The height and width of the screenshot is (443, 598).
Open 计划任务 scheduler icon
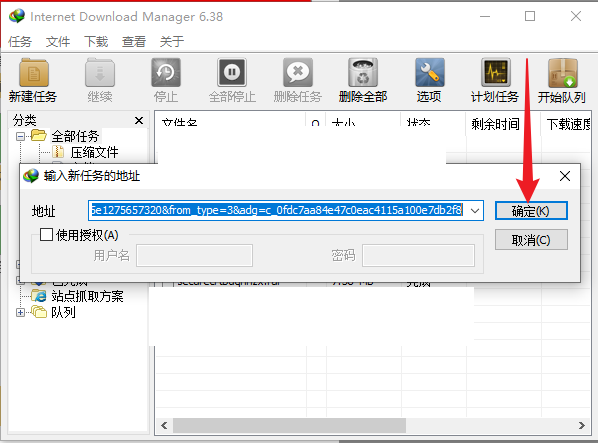495,72
